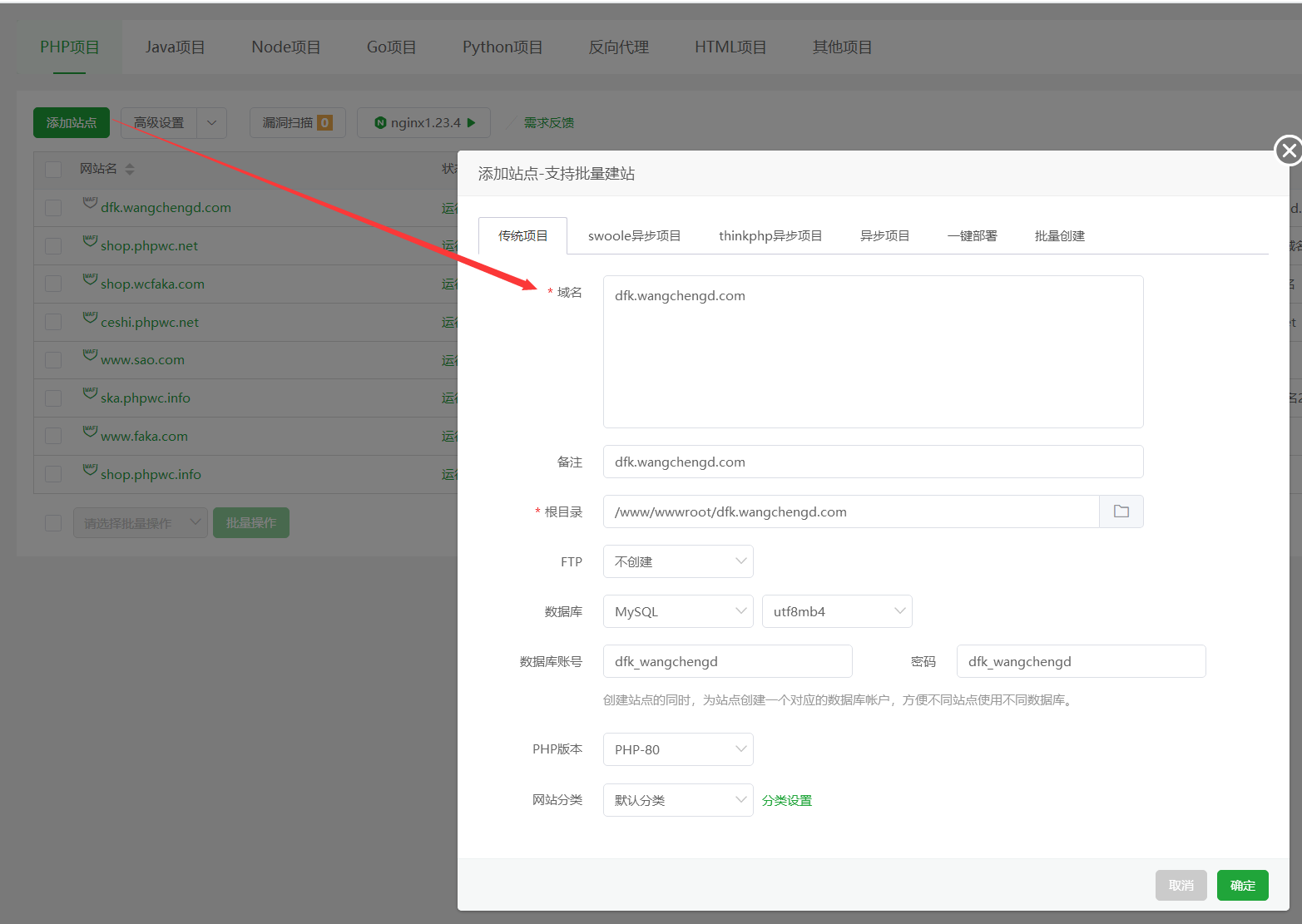Tick checkbox for ceshi.phpwc.net row
Viewport: 1302px width, 924px height.
pyautogui.click(x=53, y=322)
